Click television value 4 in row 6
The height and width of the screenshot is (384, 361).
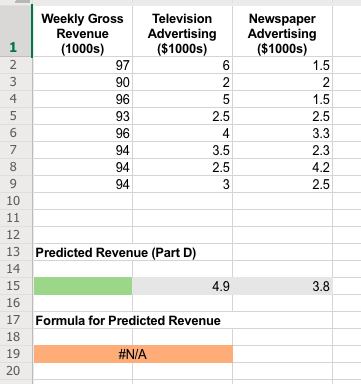[x=182, y=133]
